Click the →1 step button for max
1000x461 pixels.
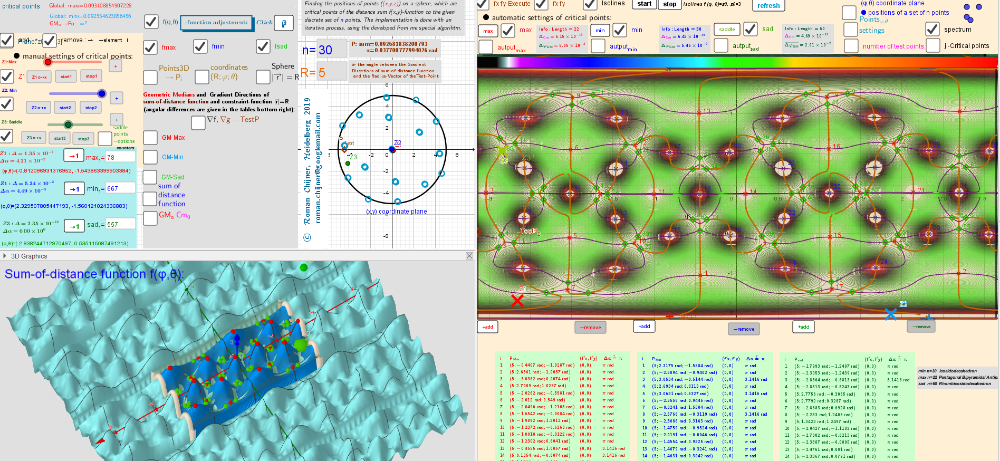(x=74, y=156)
